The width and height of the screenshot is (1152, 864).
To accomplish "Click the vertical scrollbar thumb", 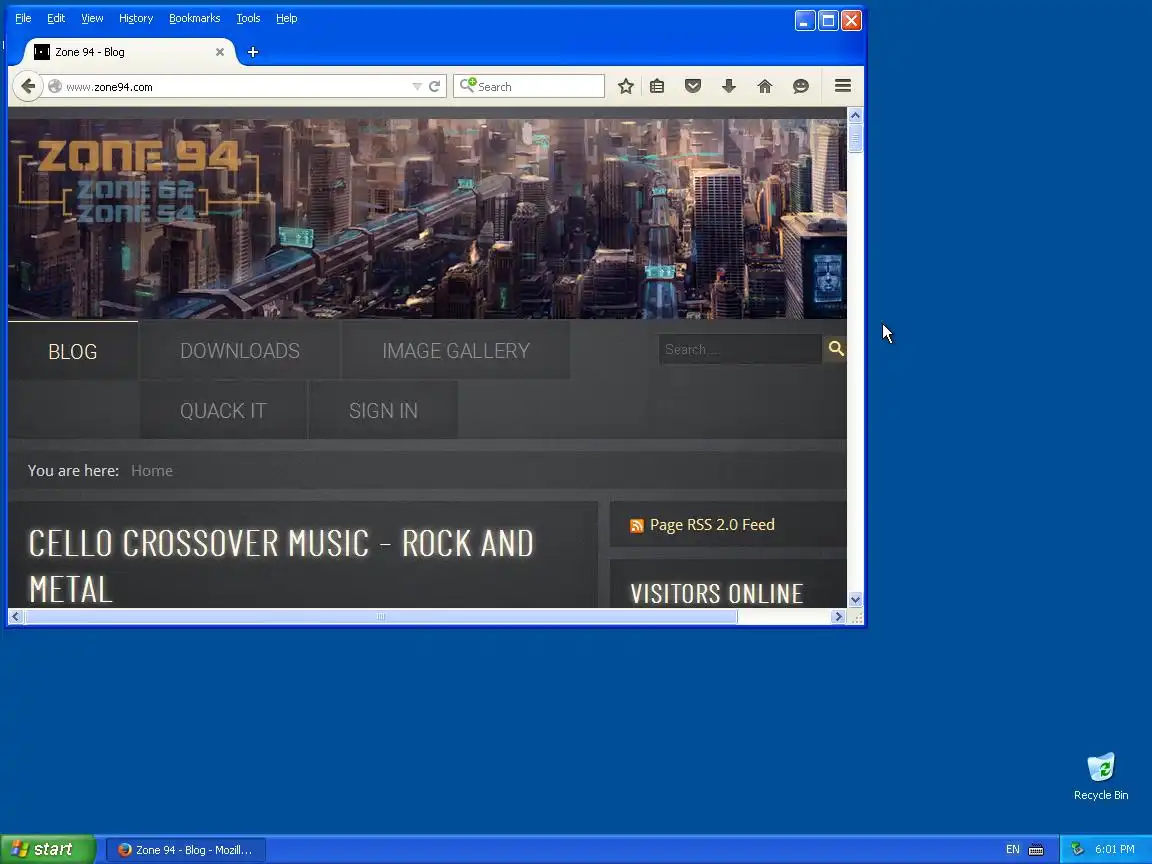I will pyautogui.click(x=855, y=137).
